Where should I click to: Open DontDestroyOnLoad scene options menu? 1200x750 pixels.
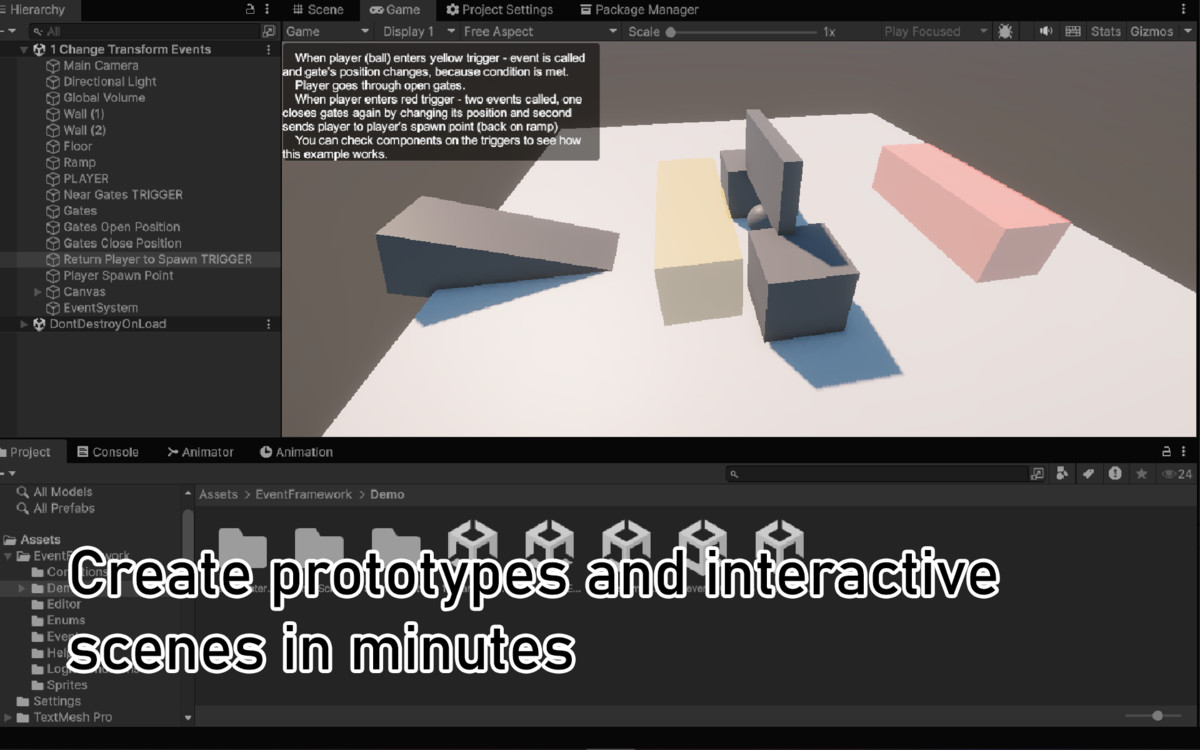click(268, 324)
